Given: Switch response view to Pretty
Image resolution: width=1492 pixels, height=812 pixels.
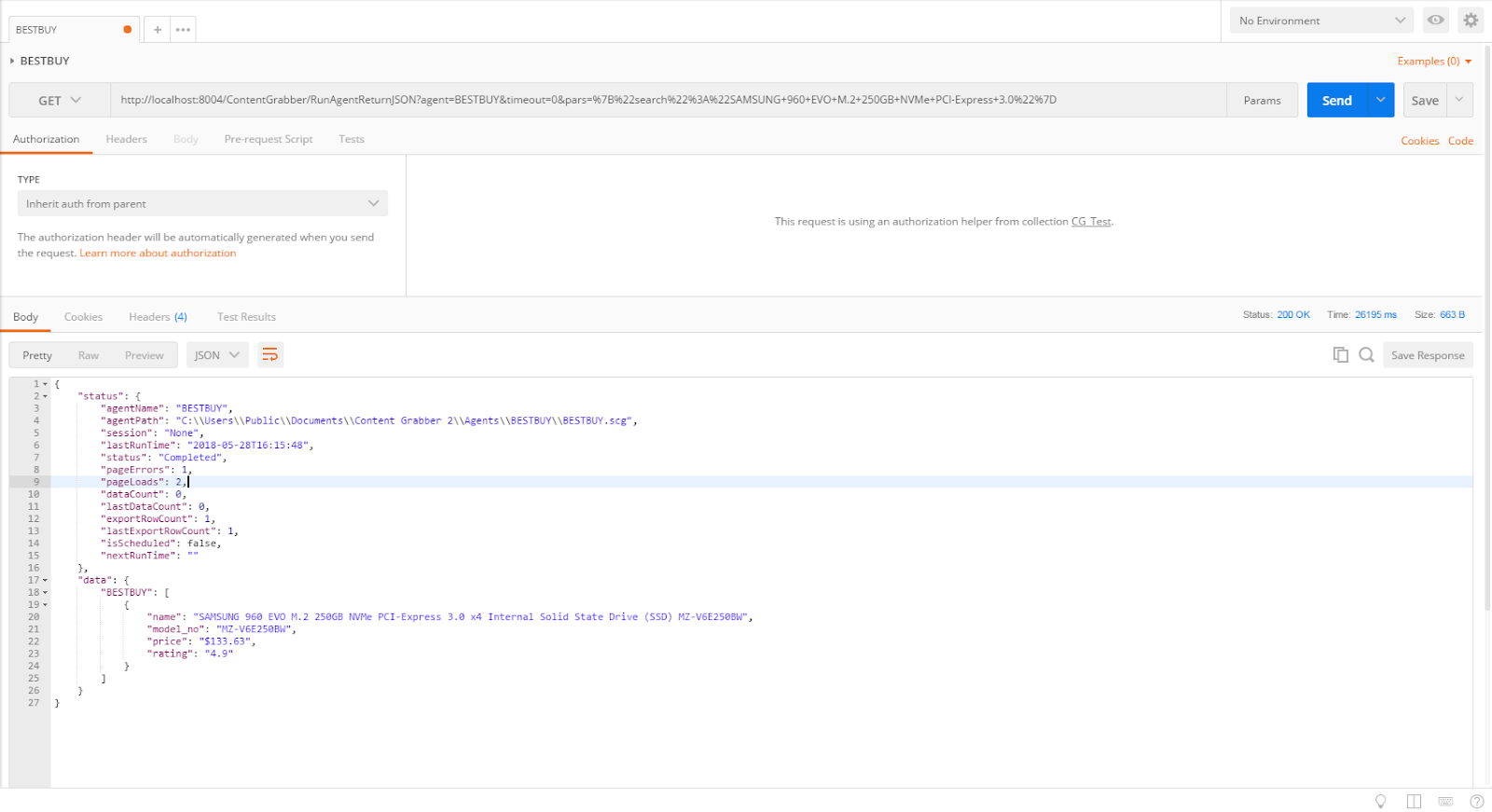Looking at the screenshot, I should click(37, 355).
